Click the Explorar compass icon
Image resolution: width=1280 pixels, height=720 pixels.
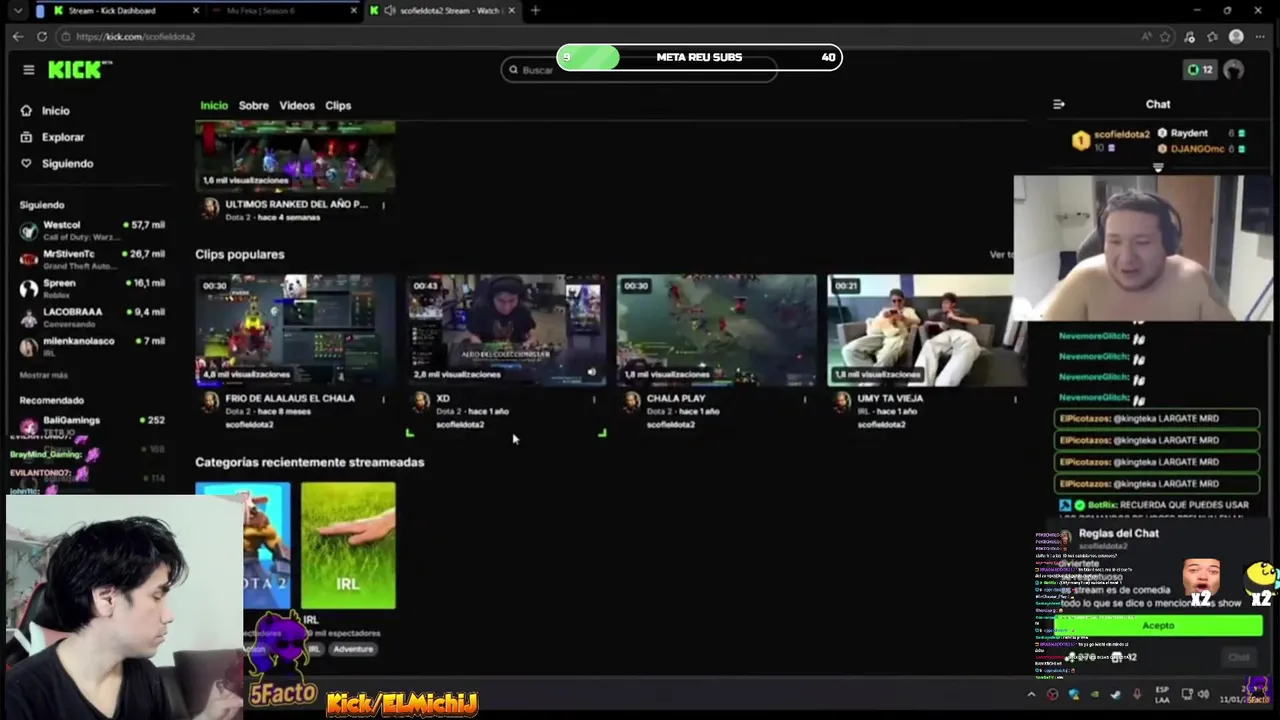26,137
